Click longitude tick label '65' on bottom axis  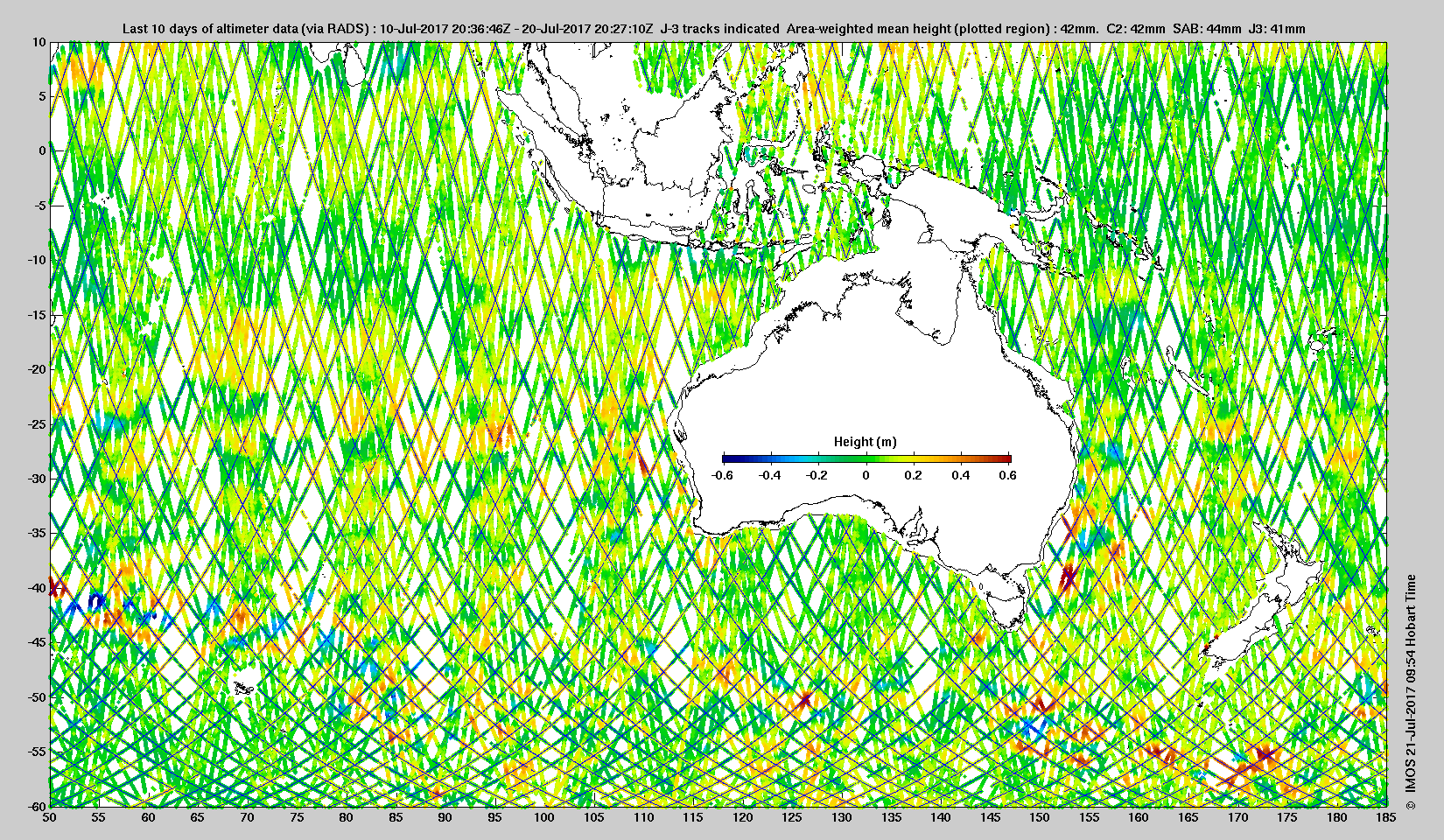click(198, 817)
